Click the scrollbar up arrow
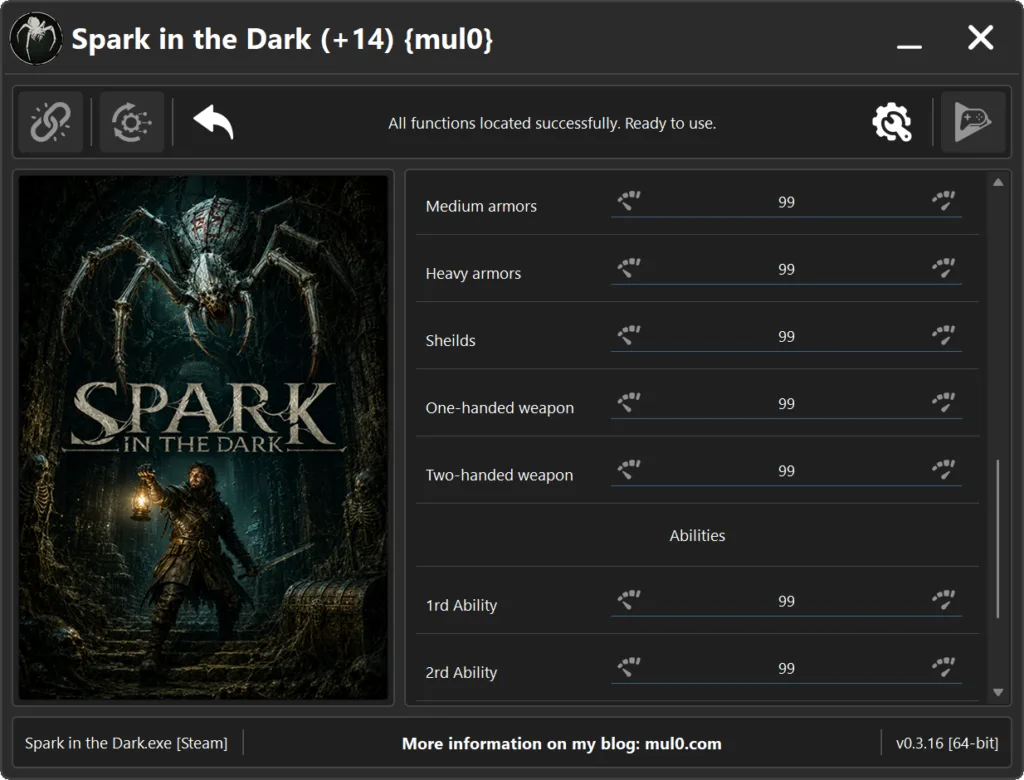 [x=998, y=182]
